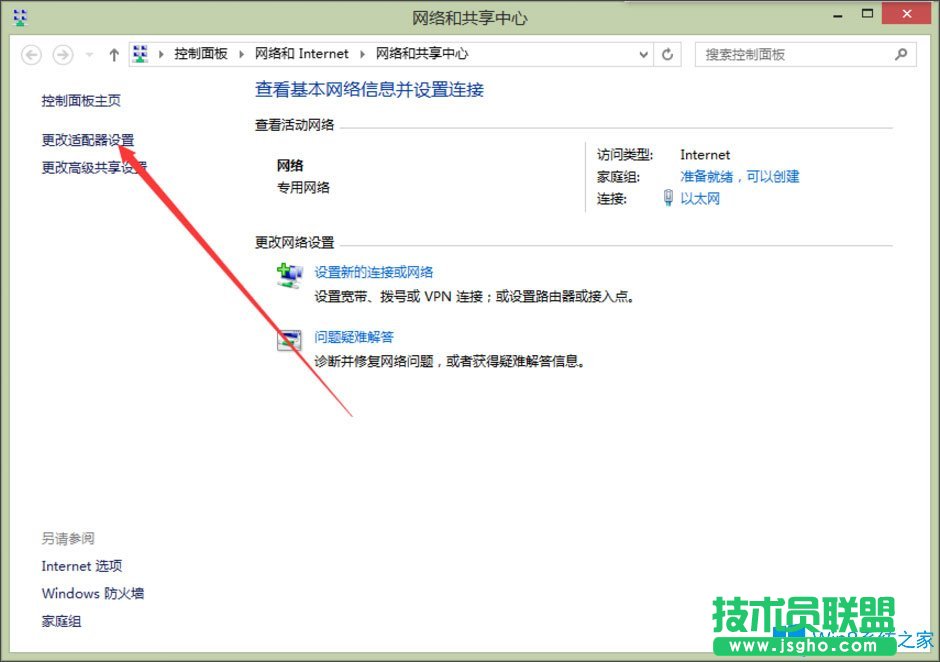The image size is (940, 662).
Task: Click the navigate back arrow
Action: pyautogui.click(x=30, y=55)
